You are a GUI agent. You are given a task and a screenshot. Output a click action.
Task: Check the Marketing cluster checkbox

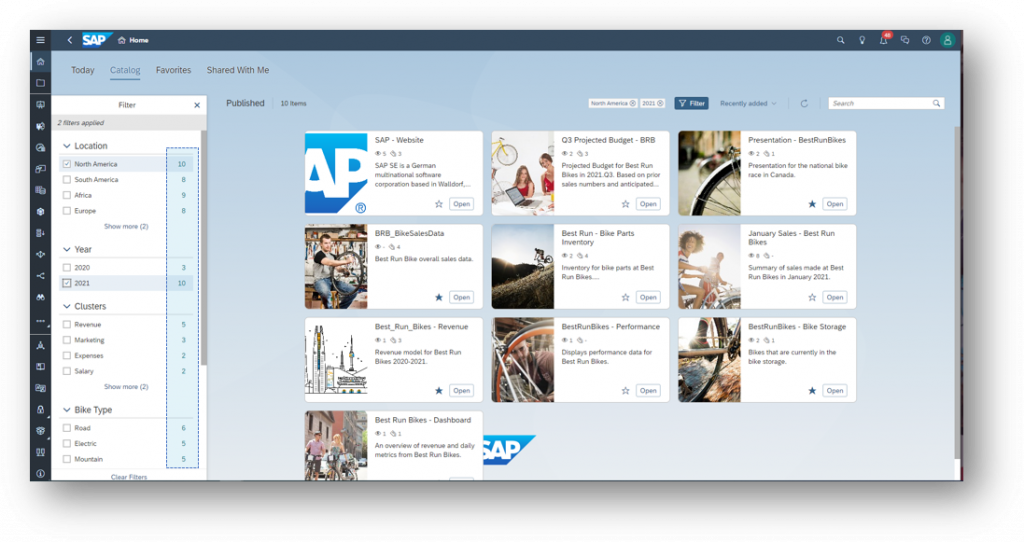[67, 340]
